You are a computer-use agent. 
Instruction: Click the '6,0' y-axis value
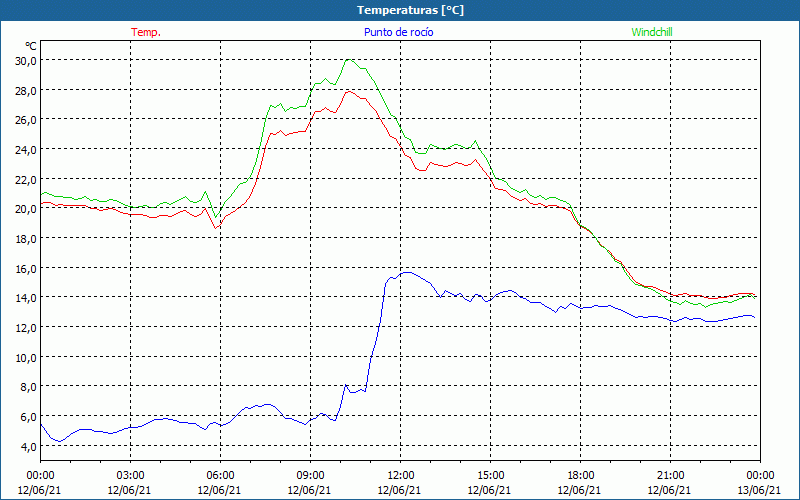(29, 417)
